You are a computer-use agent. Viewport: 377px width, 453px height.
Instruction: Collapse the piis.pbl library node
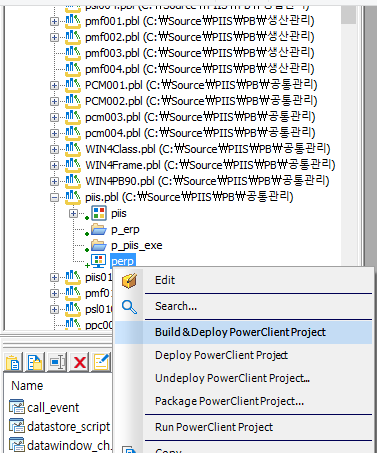tap(54, 198)
